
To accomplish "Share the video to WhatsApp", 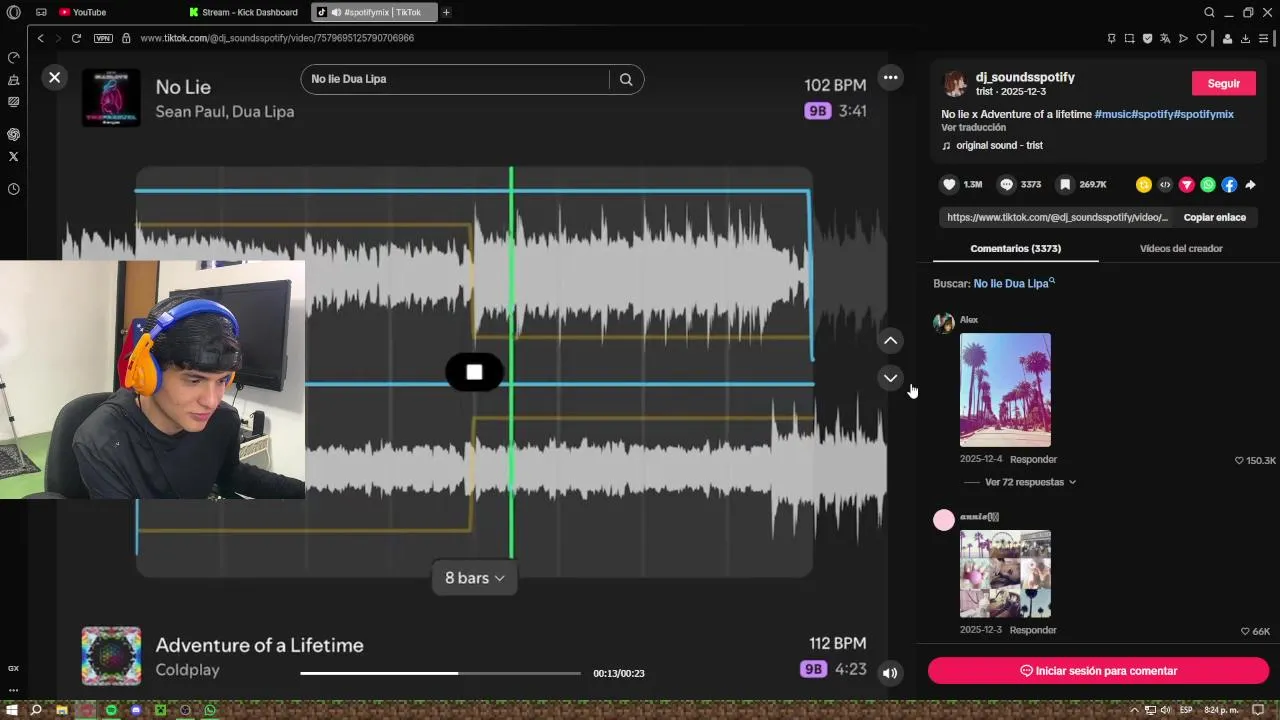I will (x=1208, y=185).
